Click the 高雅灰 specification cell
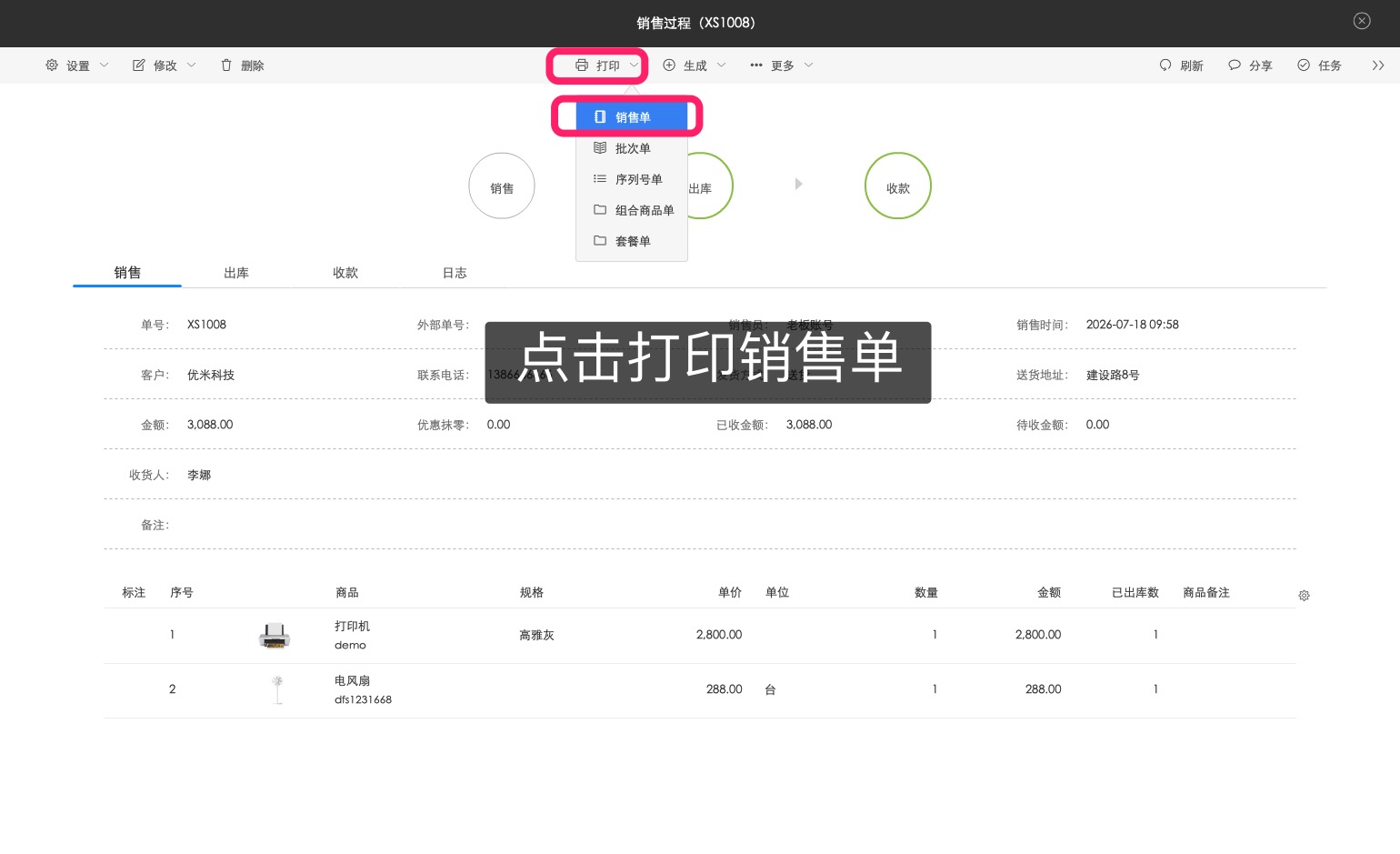 point(537,636)
